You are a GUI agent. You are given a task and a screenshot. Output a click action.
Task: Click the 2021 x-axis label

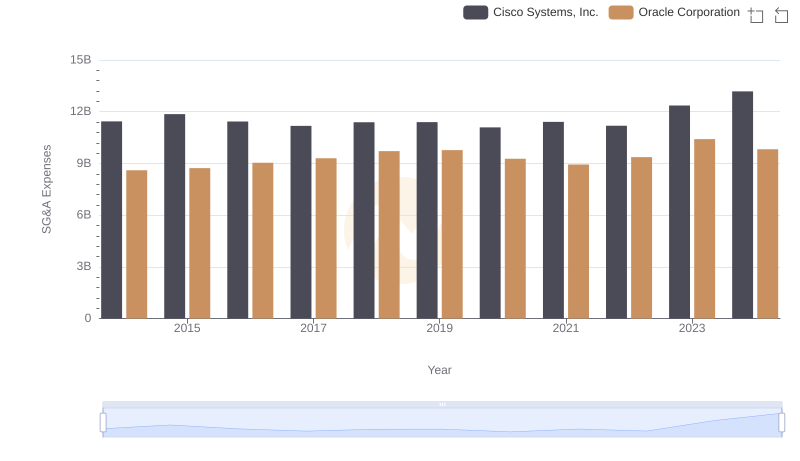click(x=566, y=328)
